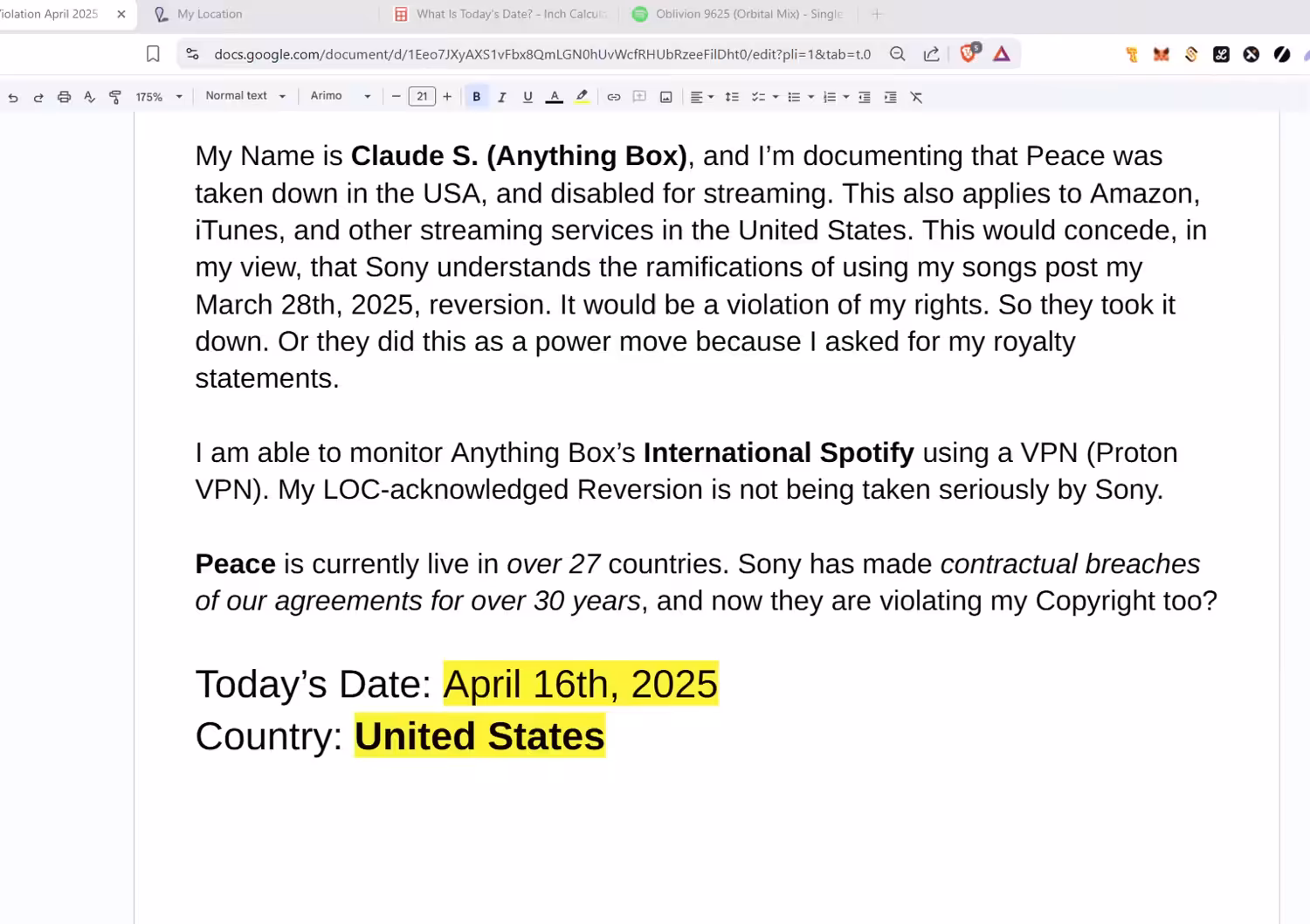
Task: Open the highlight color picker
Action: (582, 97)
